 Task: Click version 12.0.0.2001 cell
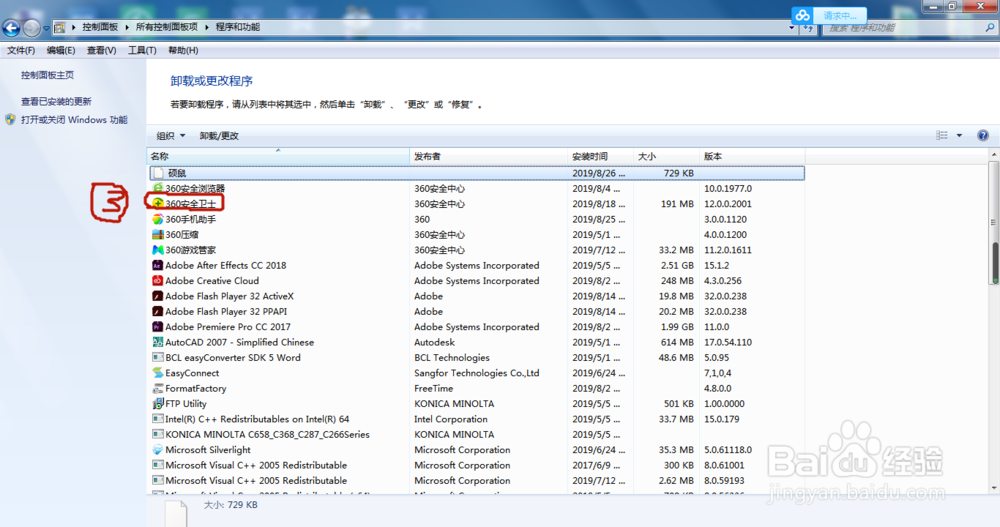pos(728,204)
